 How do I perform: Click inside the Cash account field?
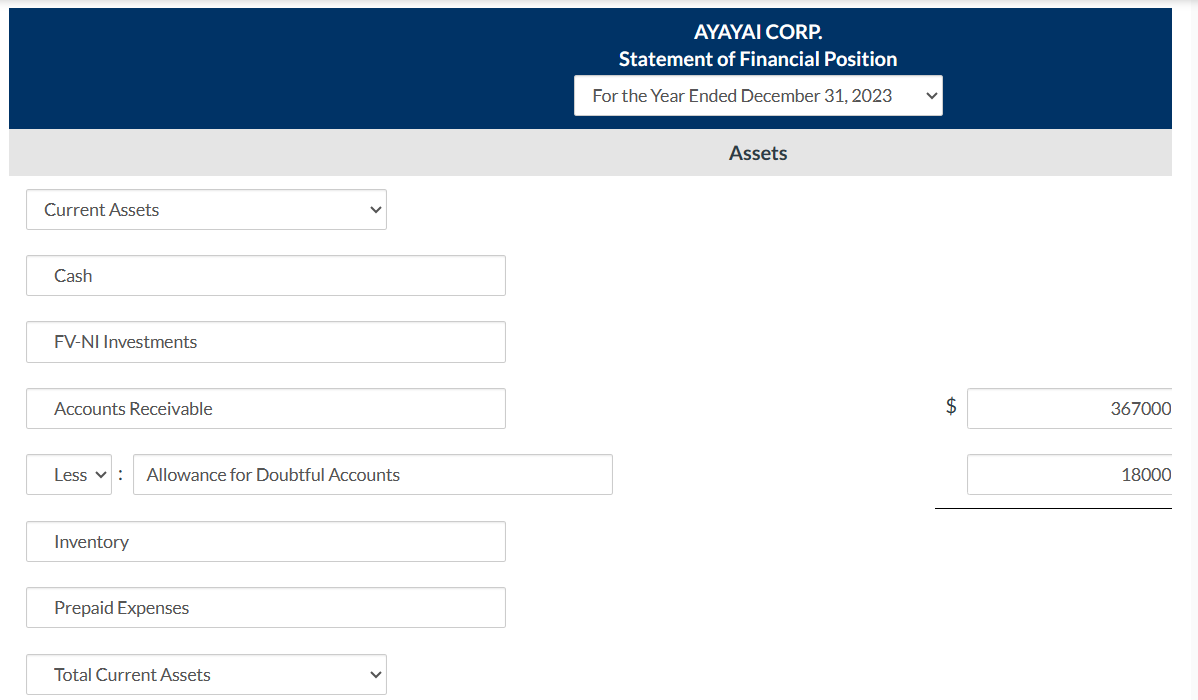point(265,275)
